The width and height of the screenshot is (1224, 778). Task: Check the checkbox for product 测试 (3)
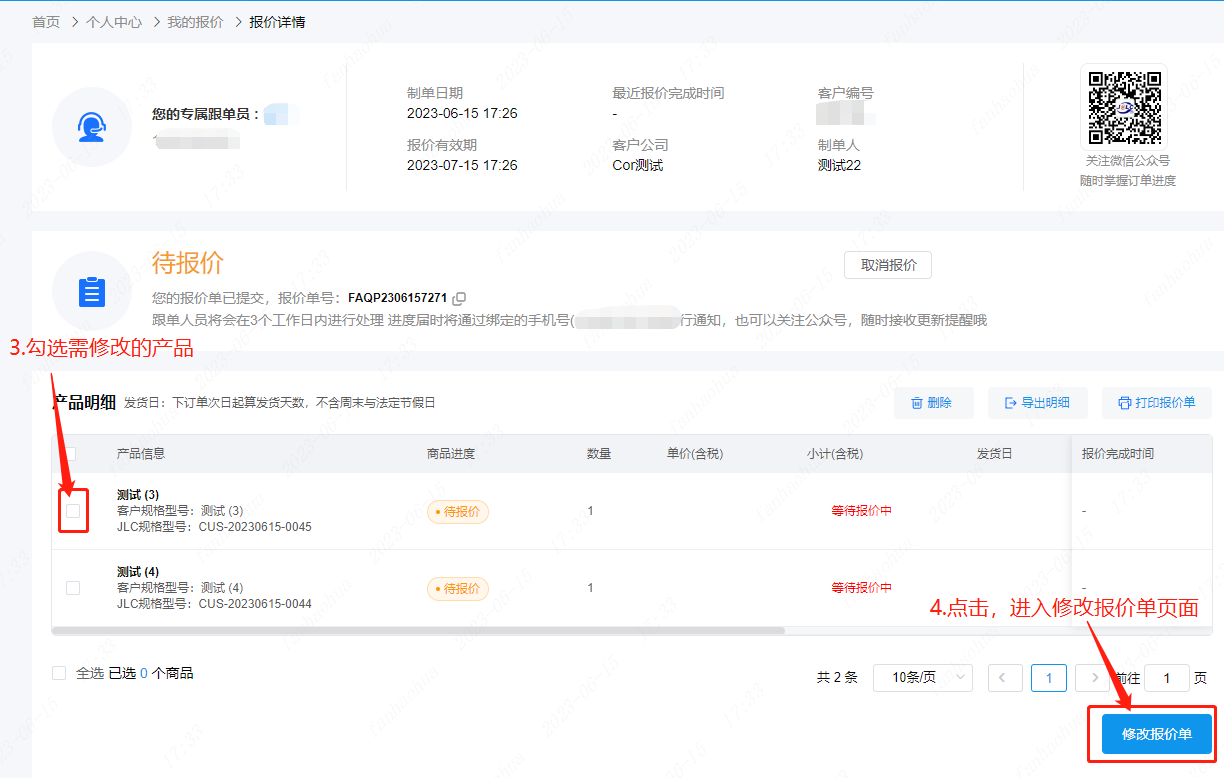73,511
